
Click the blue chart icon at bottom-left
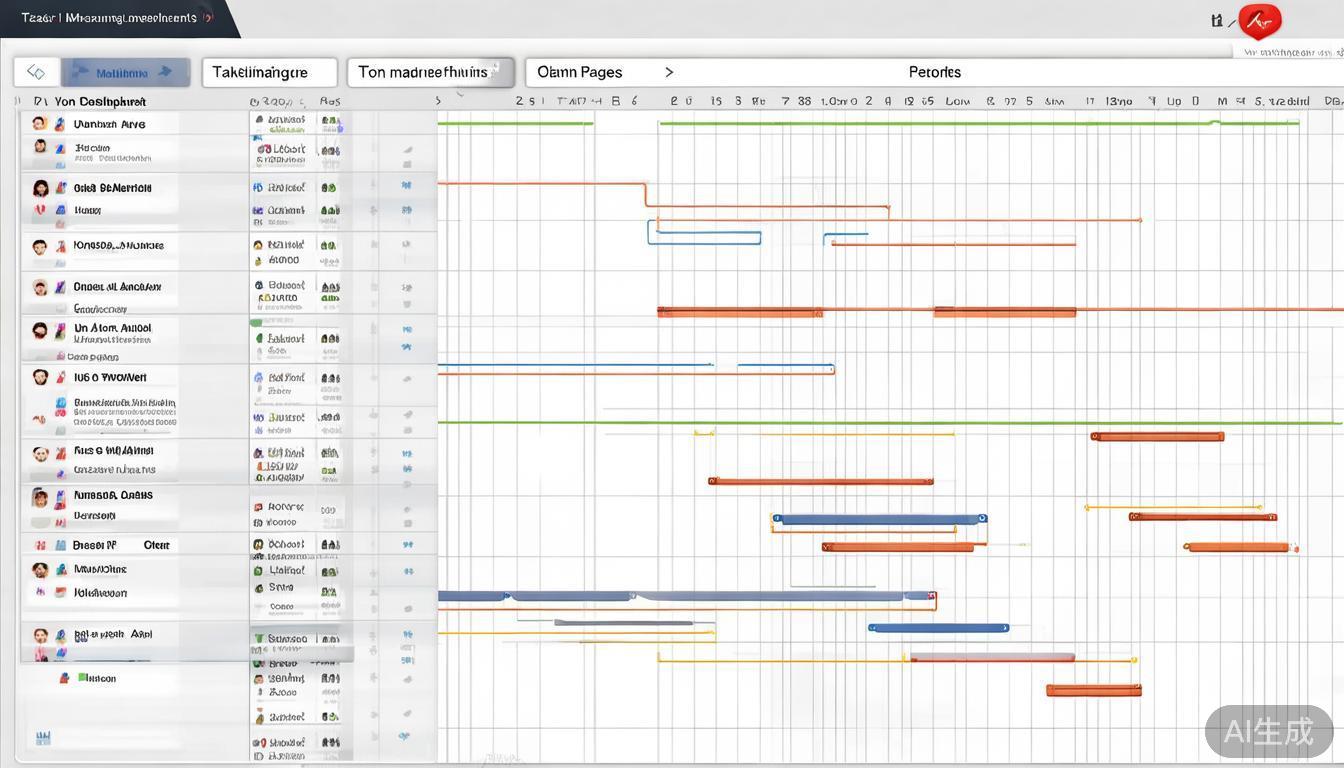pos(43,738)
